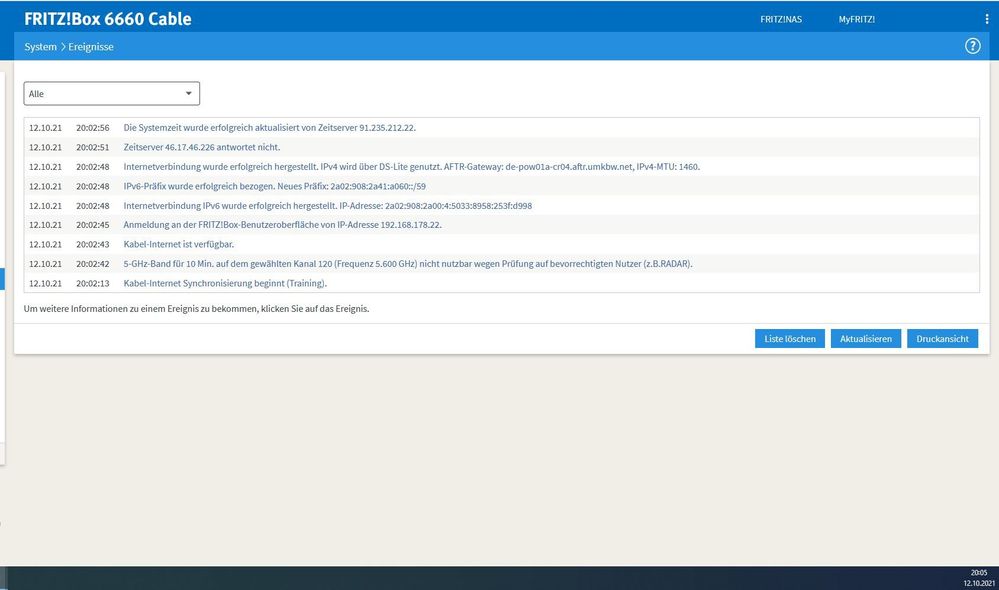Expand the Alle filter dropdown
999x590 pixels.
coord(111,94)
